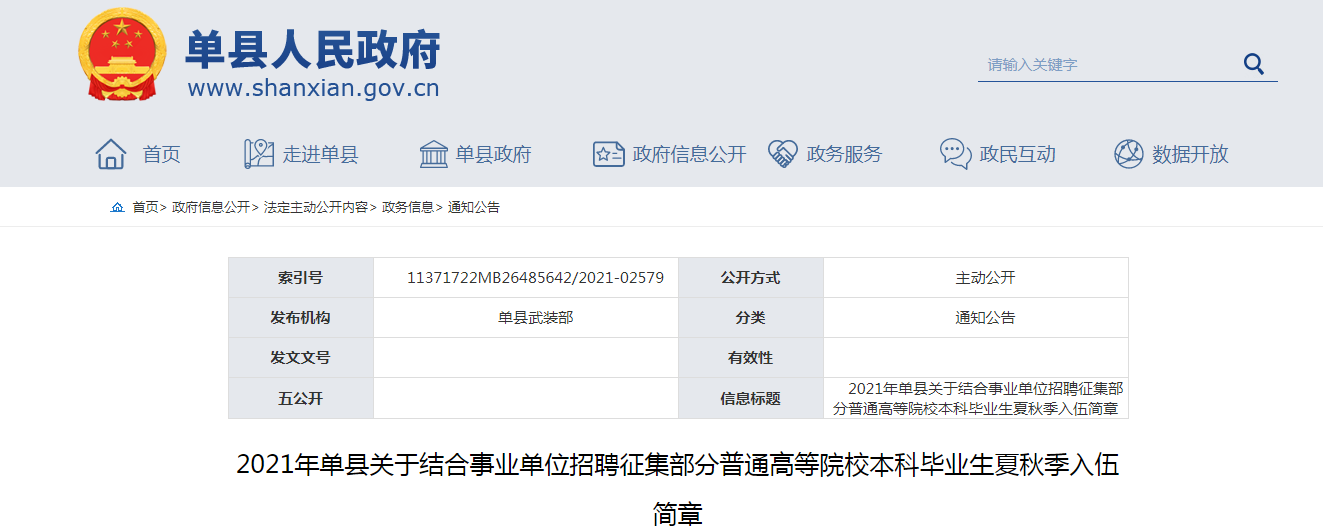Go to 政务信息 in the breadcrumb
Image resolution: width=1323 pixels, height=532 pixels.
point(408,207)
